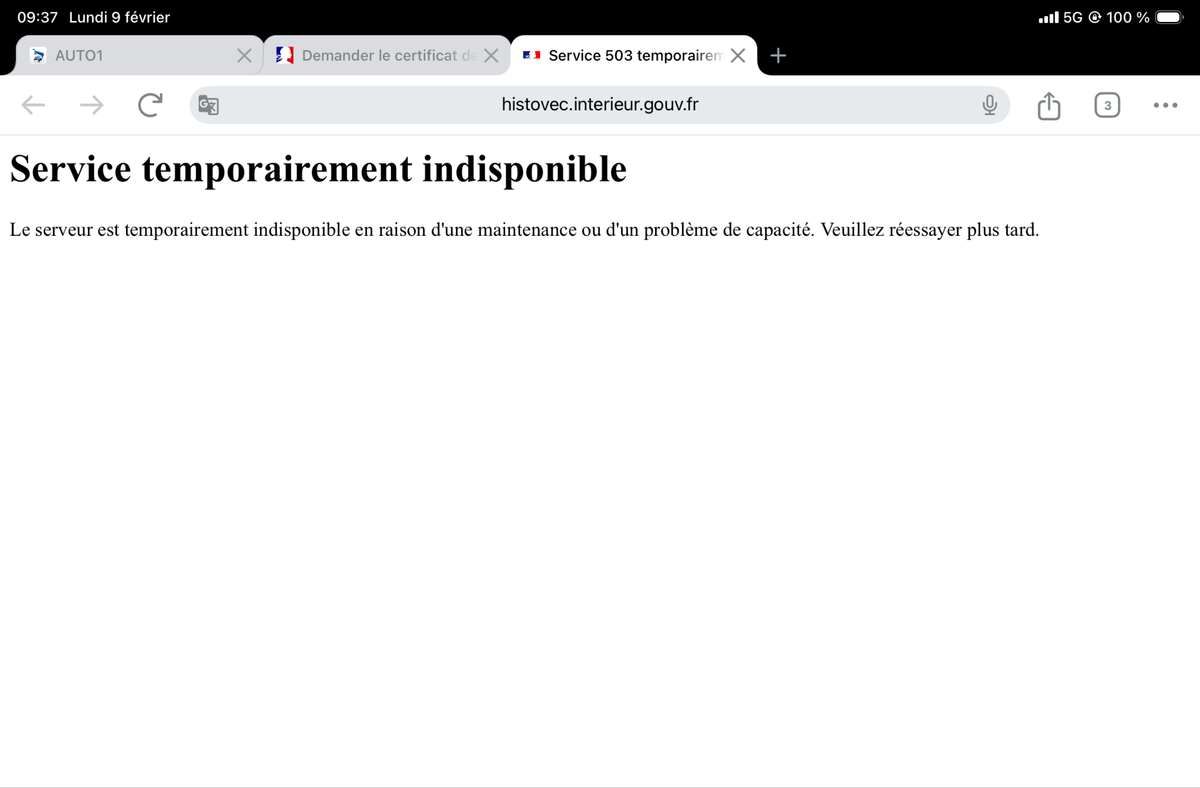Tap the microphone voice search icon
Screen dimensions: 1200x788
point(990,105)
